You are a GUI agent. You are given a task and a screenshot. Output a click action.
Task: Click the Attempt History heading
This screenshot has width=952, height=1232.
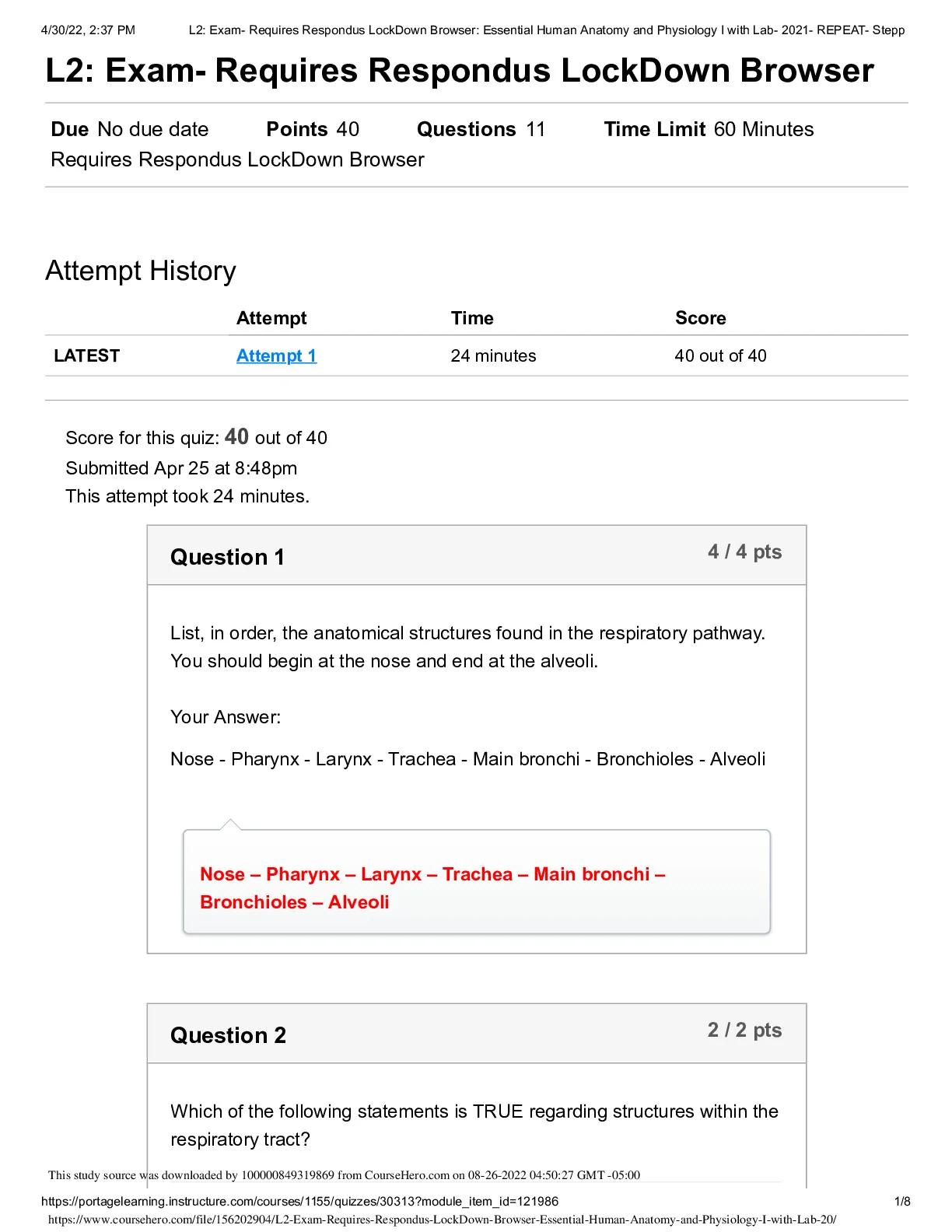(141, 271)
